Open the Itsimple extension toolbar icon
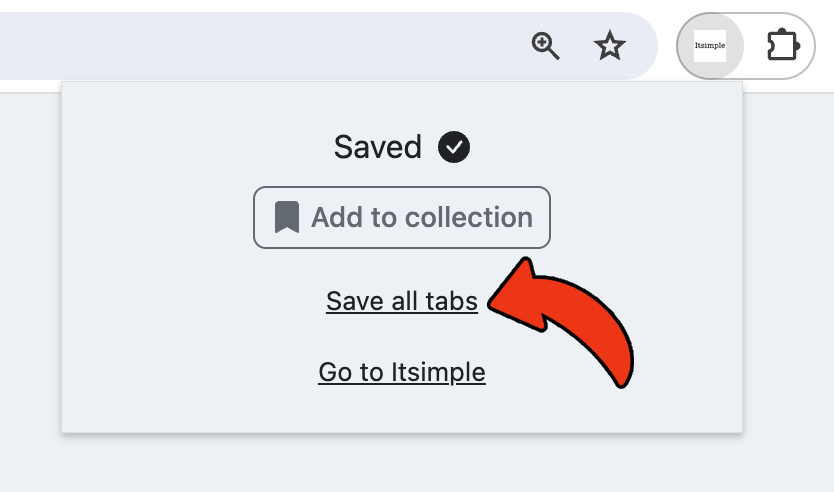Image resolution: width=834 pixels, height=492 pixels. (710, 46)
